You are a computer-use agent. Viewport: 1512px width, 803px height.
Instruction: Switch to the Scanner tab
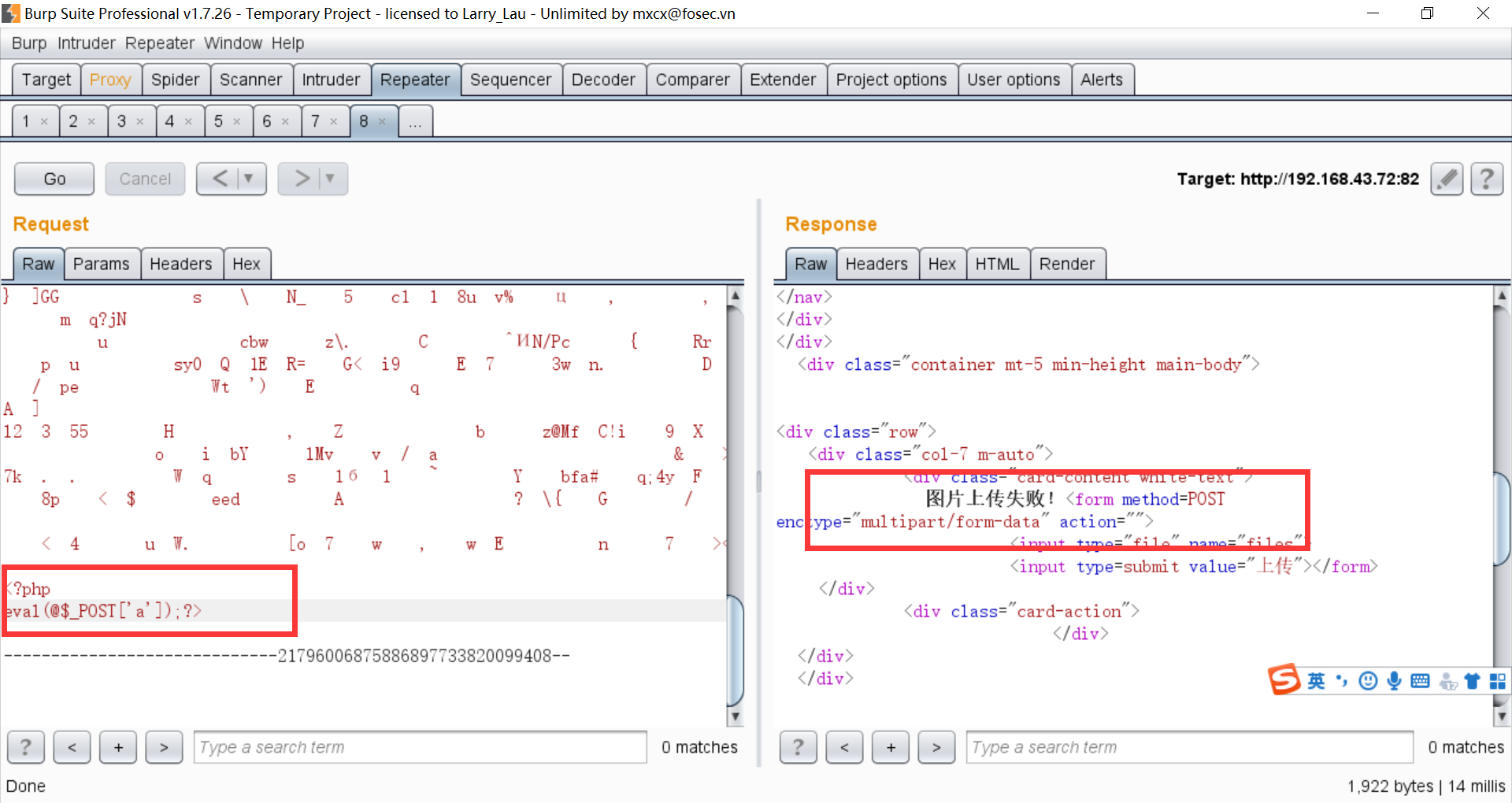tap(250, 80)
